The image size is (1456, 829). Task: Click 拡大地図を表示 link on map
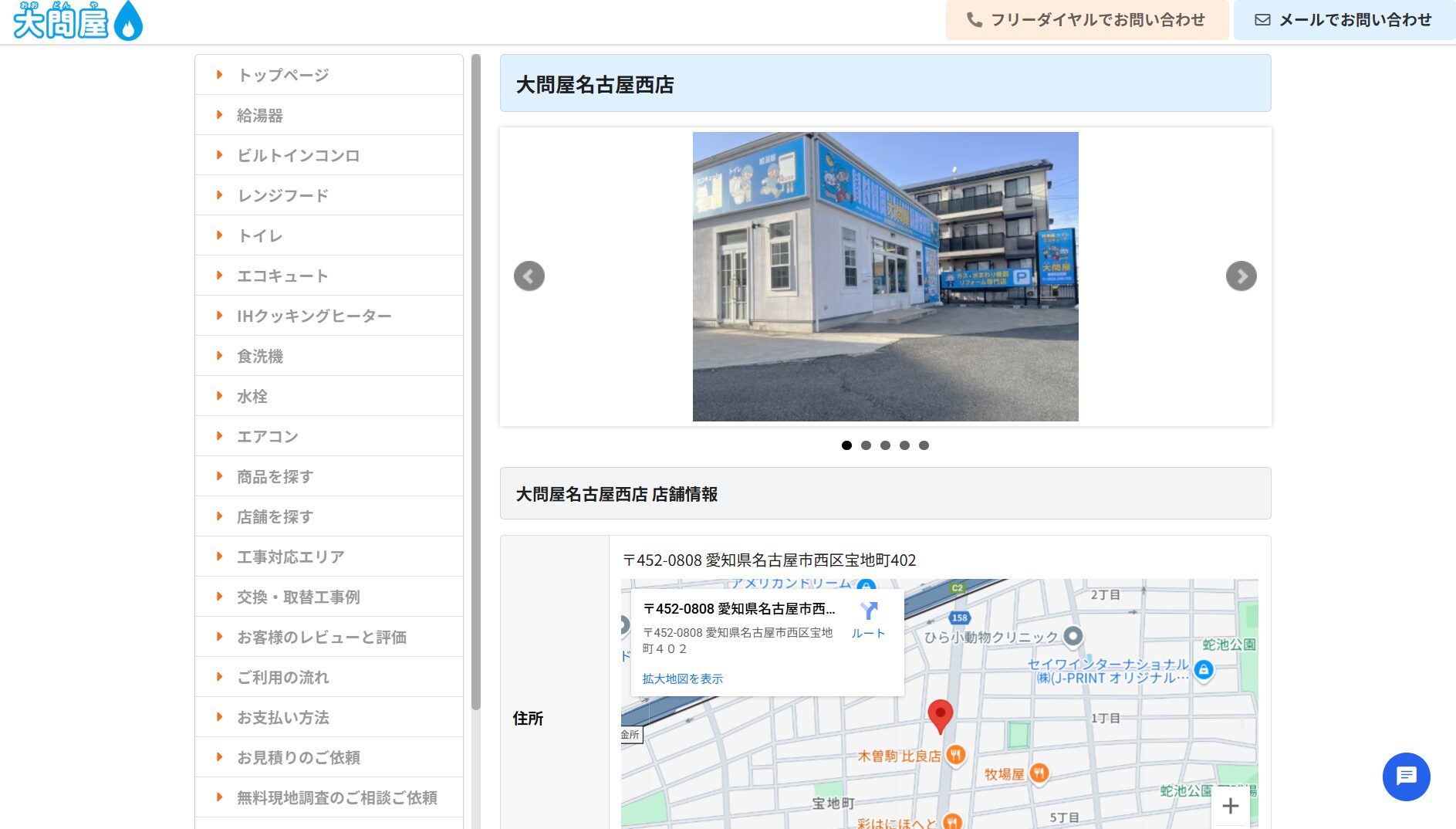[682, 678]
